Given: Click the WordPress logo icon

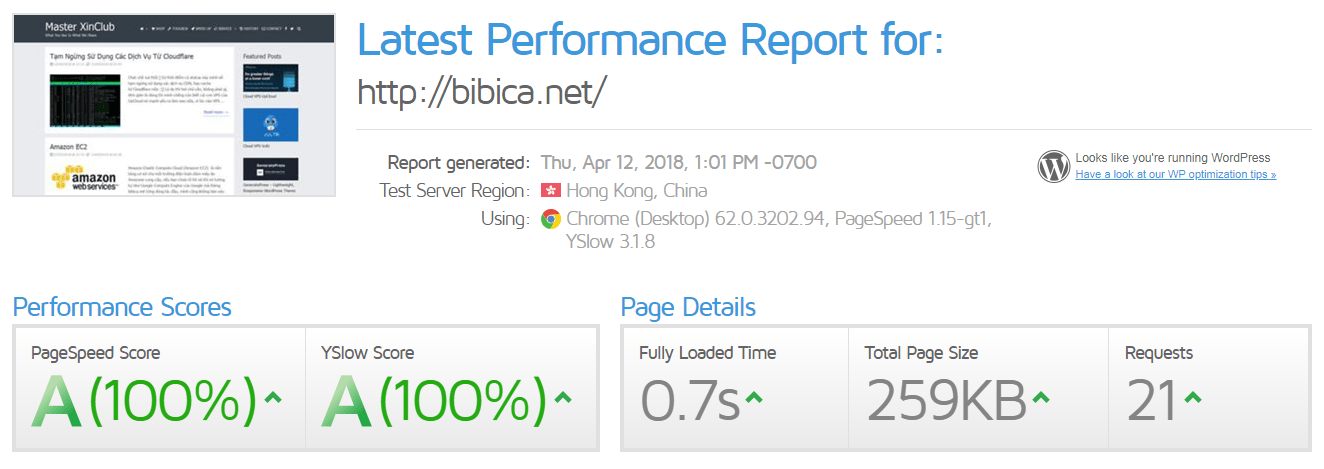Looking at the screenshot, I should [x=1054, y=166].
